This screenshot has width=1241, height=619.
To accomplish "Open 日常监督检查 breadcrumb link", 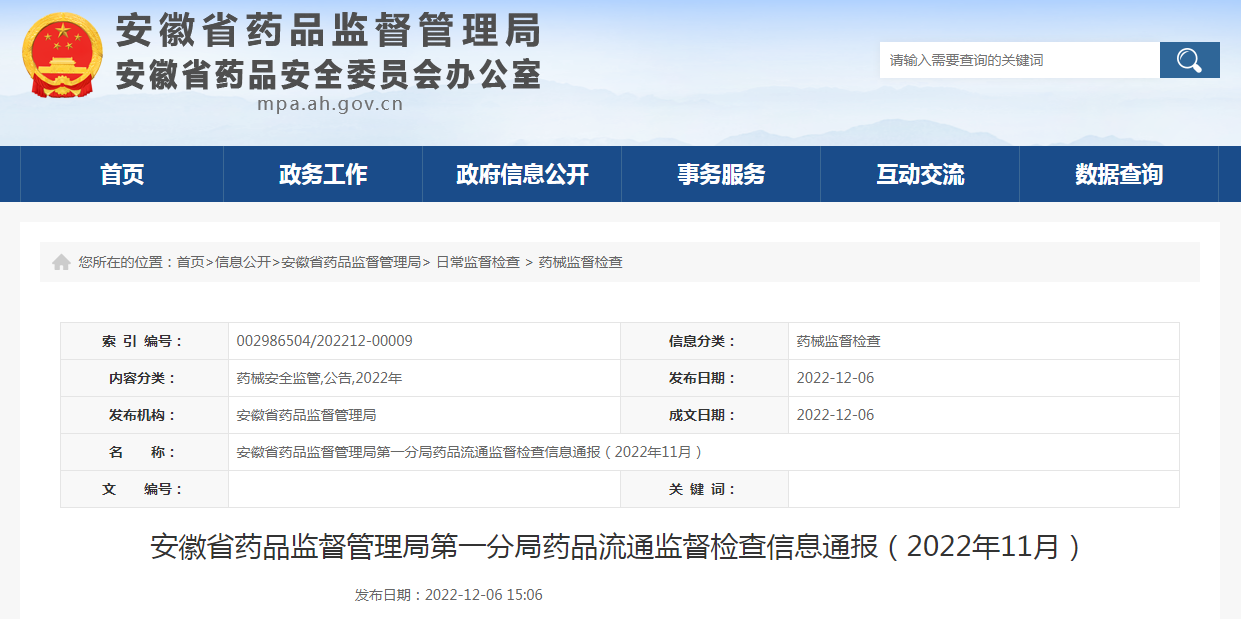I will pyautogui.click(x=477, y=262).
